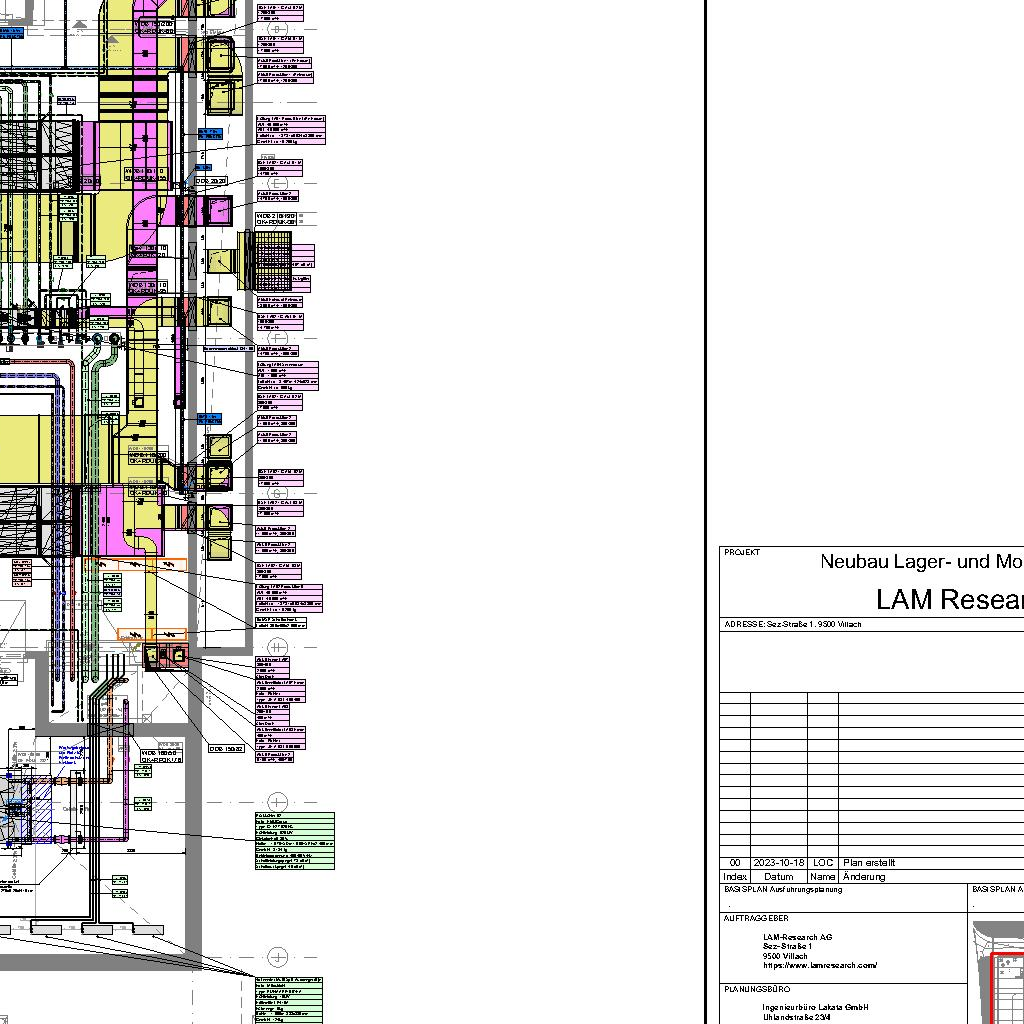This screenshot has height=1024, width=1024.
Task: Click the 'Name' column header
Action: 823,876
